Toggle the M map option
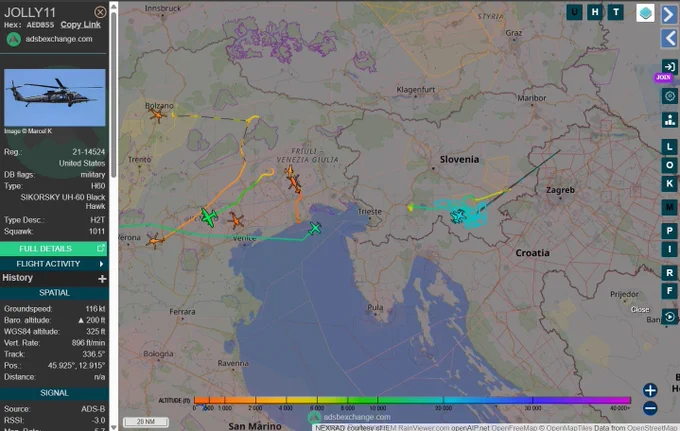The height and width of the screenshot is (431, 680). pos(670,208)
